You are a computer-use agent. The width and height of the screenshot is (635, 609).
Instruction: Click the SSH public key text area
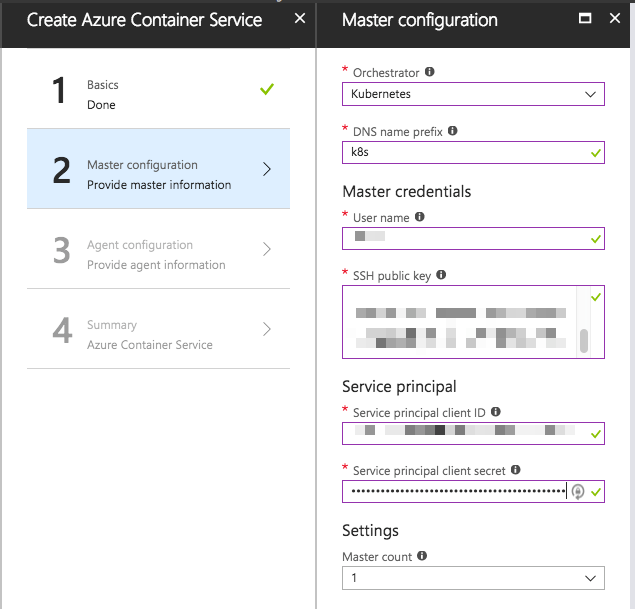(x=460, y=322)
